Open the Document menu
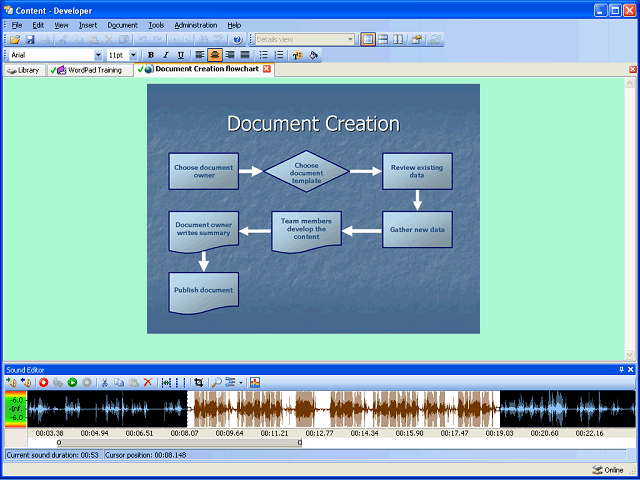Image resolution: width=640 pixels, height=480 pixels. point(122,25)
